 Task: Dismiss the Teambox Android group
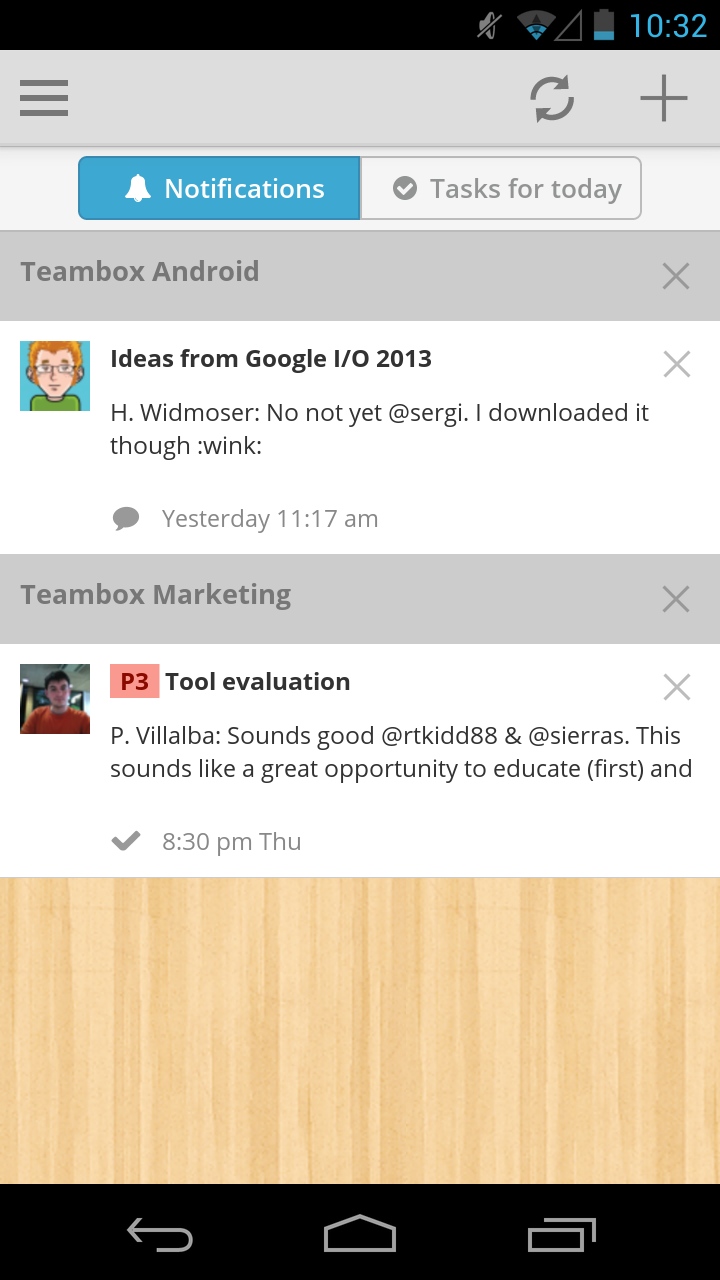pyautogui.click(x=676, y=276)
